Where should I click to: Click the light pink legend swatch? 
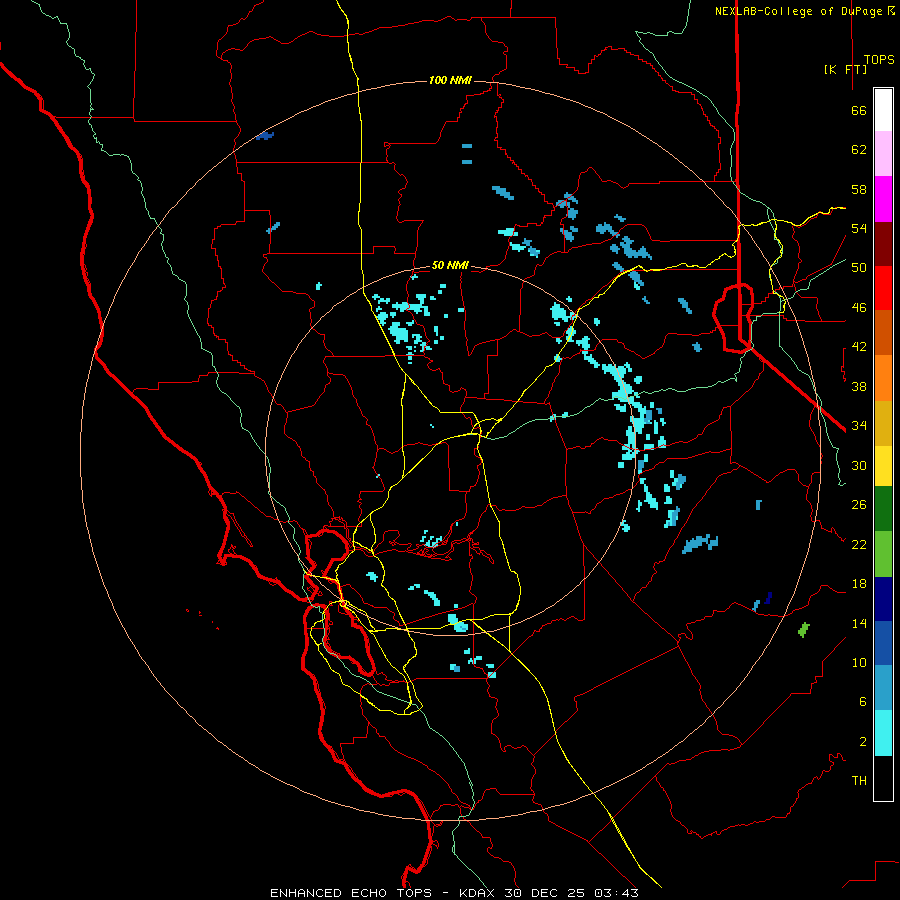883,154
